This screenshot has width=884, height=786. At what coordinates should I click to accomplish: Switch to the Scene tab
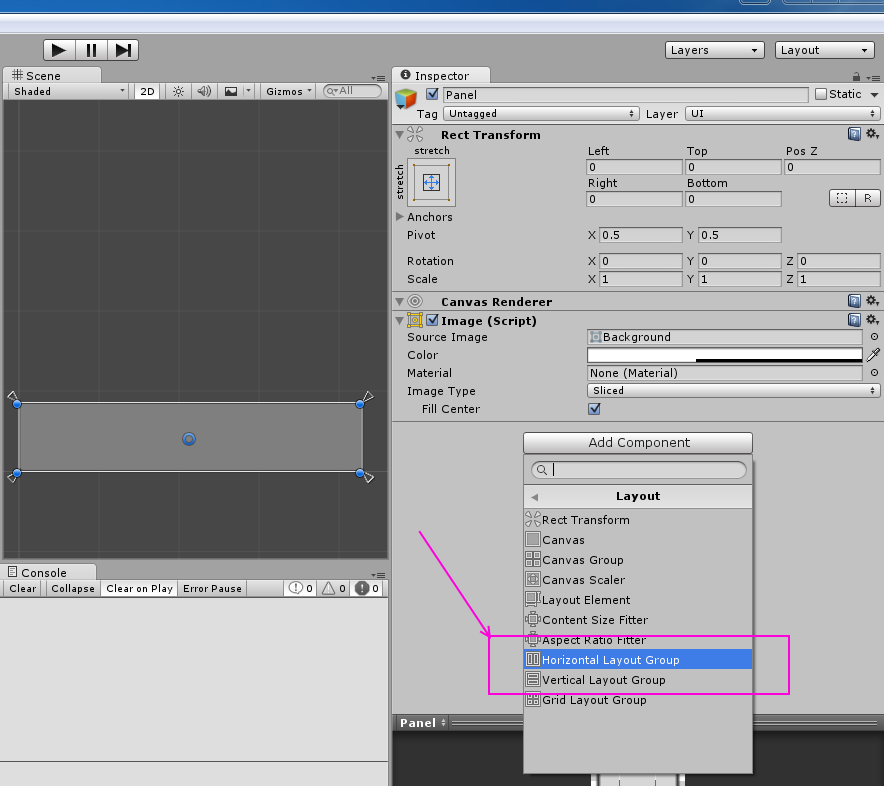click(52, 76)
